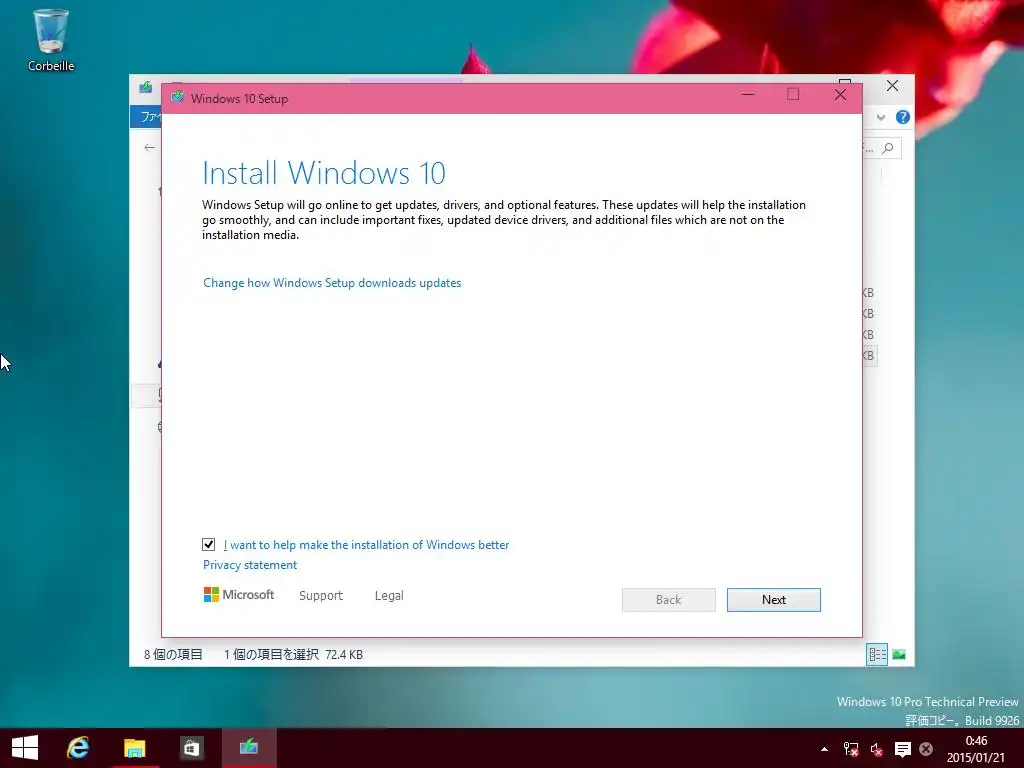Click the volume muted tray icon
This screenshot has width=1024, height=768.
(x=876, y=749)
